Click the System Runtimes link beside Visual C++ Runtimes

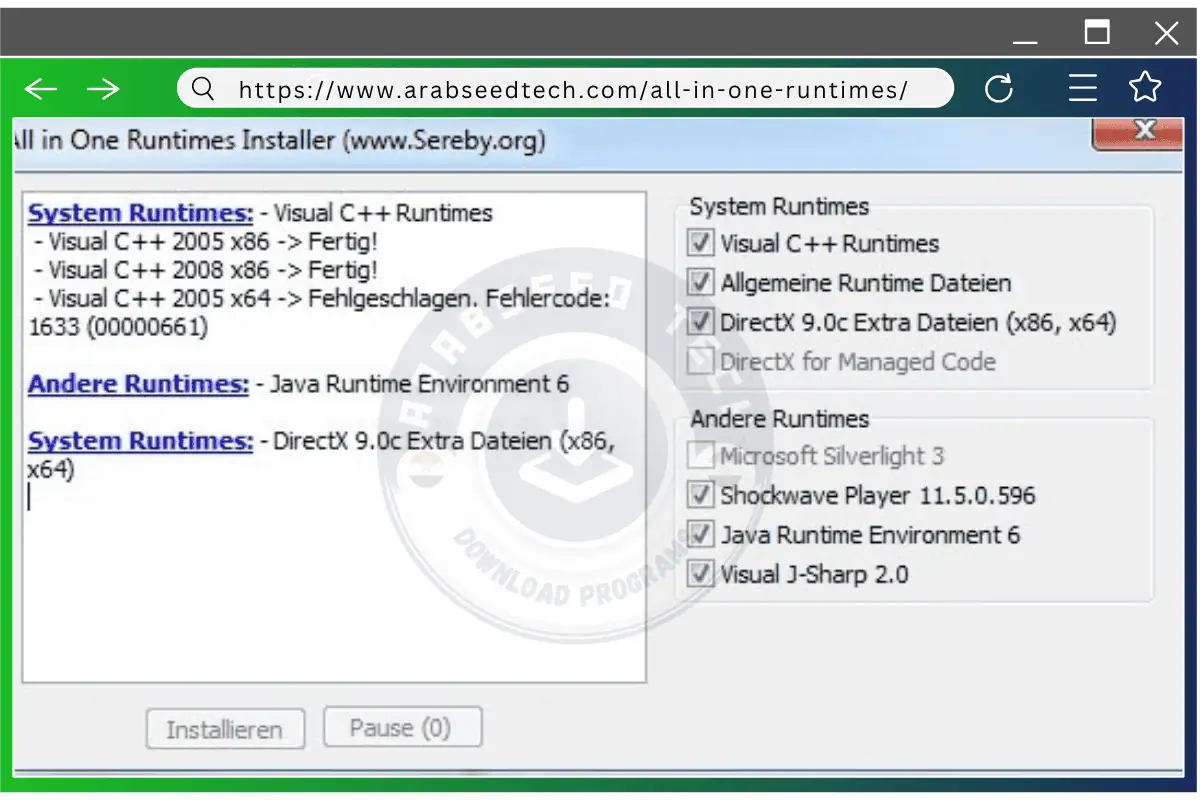point(140,213)
